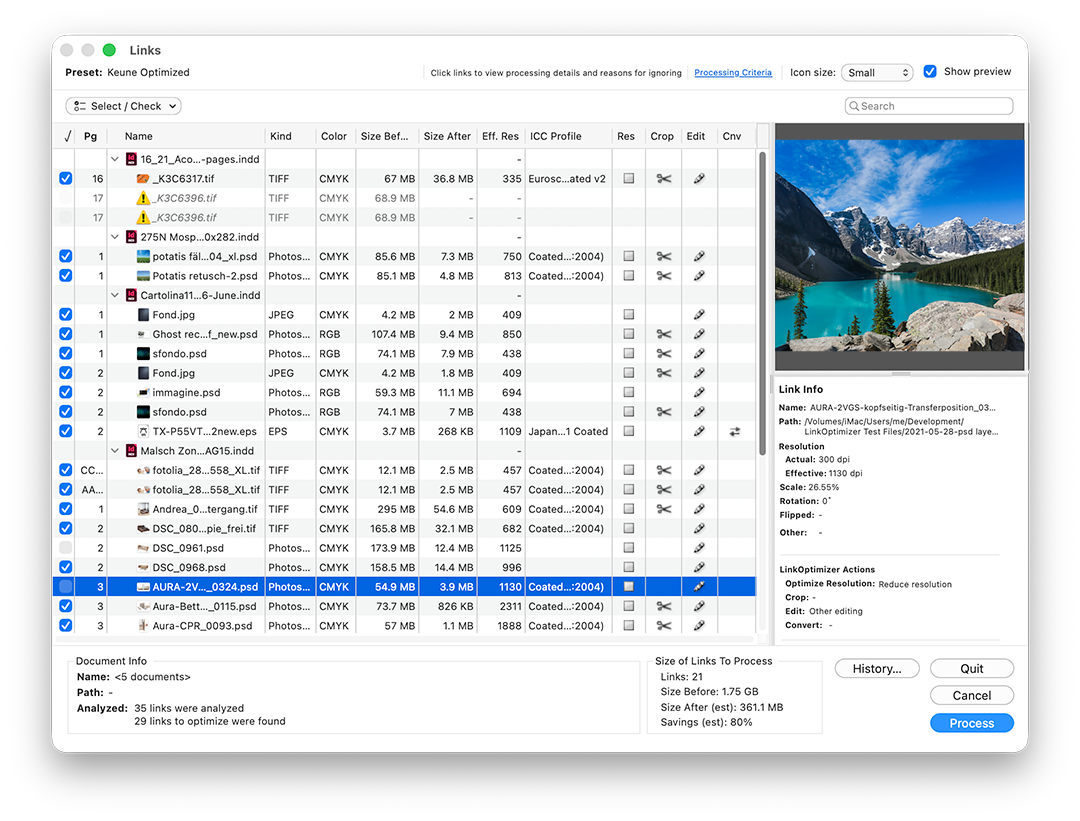The height and width of the screenshot is (821, 1080).
Task: Sort by the Kind column header
Action: point(290,136)
